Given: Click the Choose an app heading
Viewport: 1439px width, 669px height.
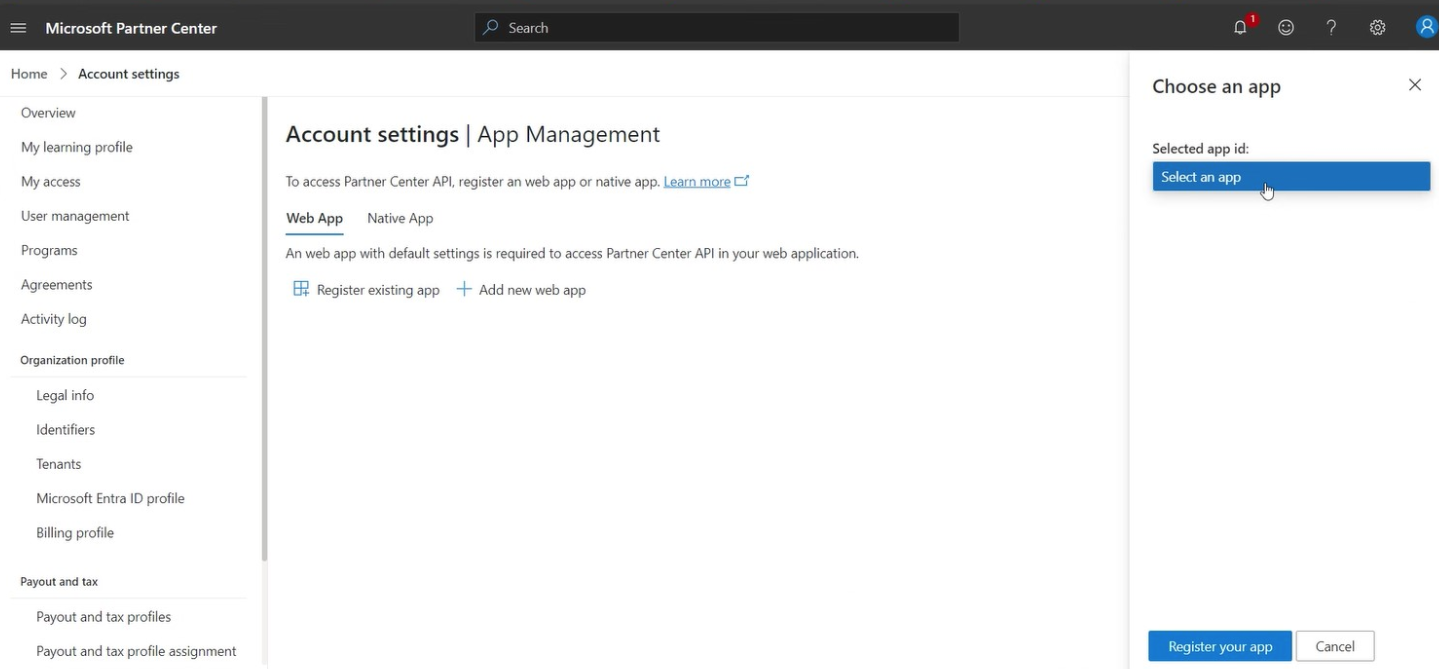Looking at the screenshot, I should [x=1216, y=86].
